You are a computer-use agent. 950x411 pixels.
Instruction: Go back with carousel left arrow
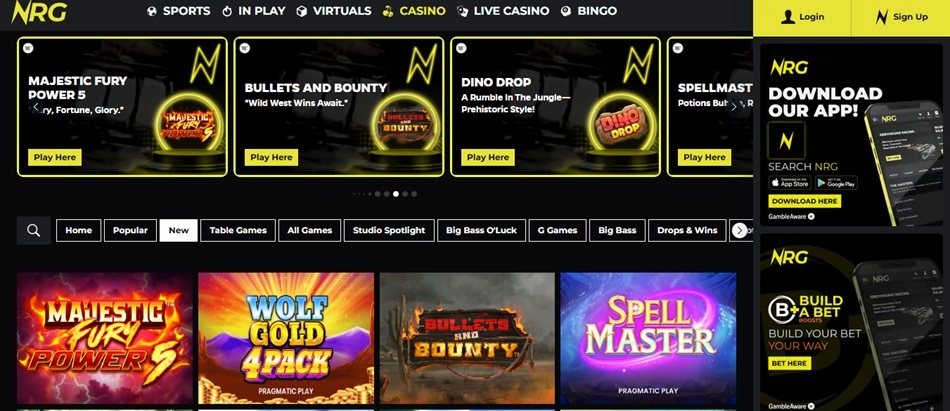(36, 107)
